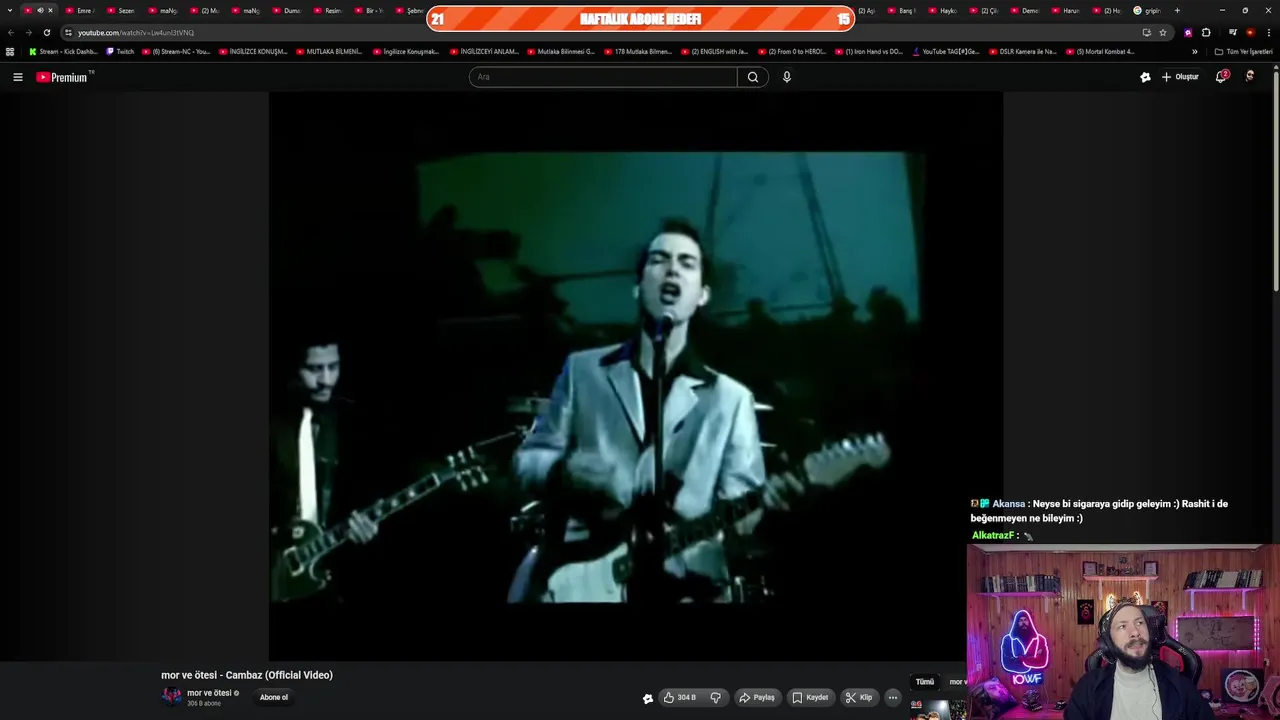This screenshot has height=720, width=1280.
Task: Open a new browser tab
Action: [1177, 10]
